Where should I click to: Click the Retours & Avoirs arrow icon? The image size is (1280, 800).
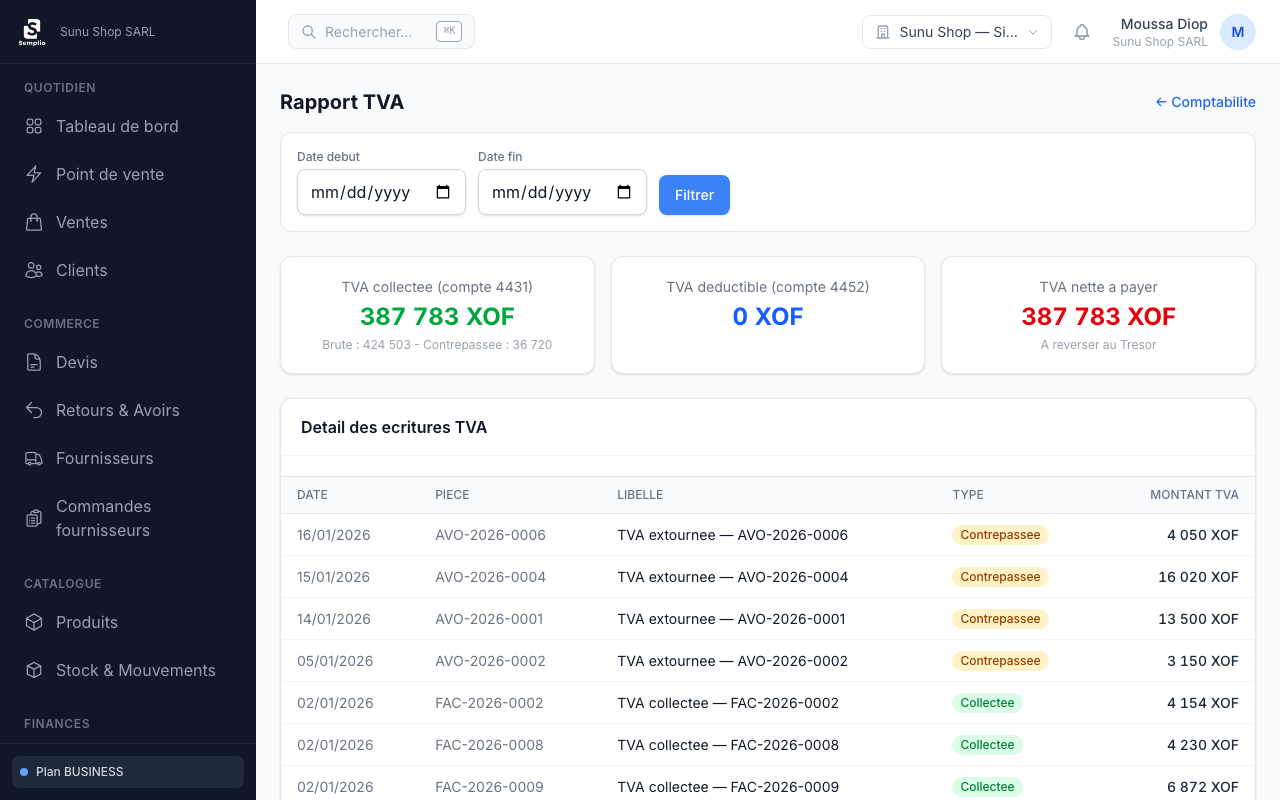pyautogui.click(x=34, y=410)
